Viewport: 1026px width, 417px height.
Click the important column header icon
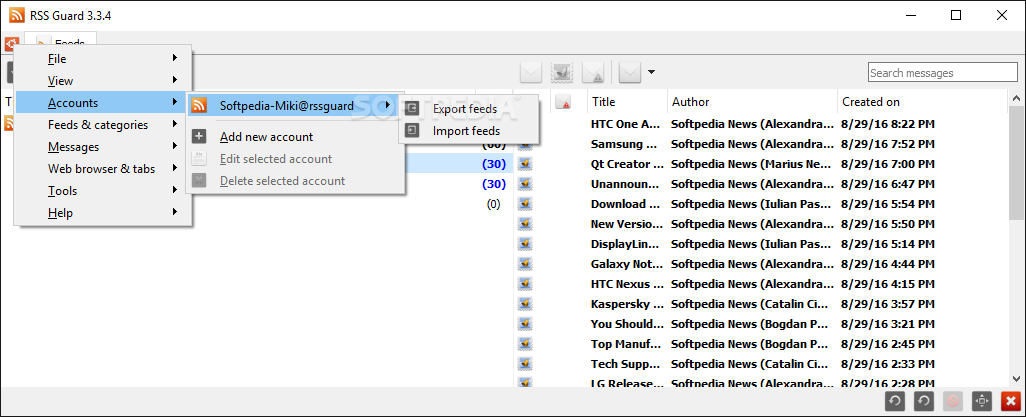coord(562,101)
